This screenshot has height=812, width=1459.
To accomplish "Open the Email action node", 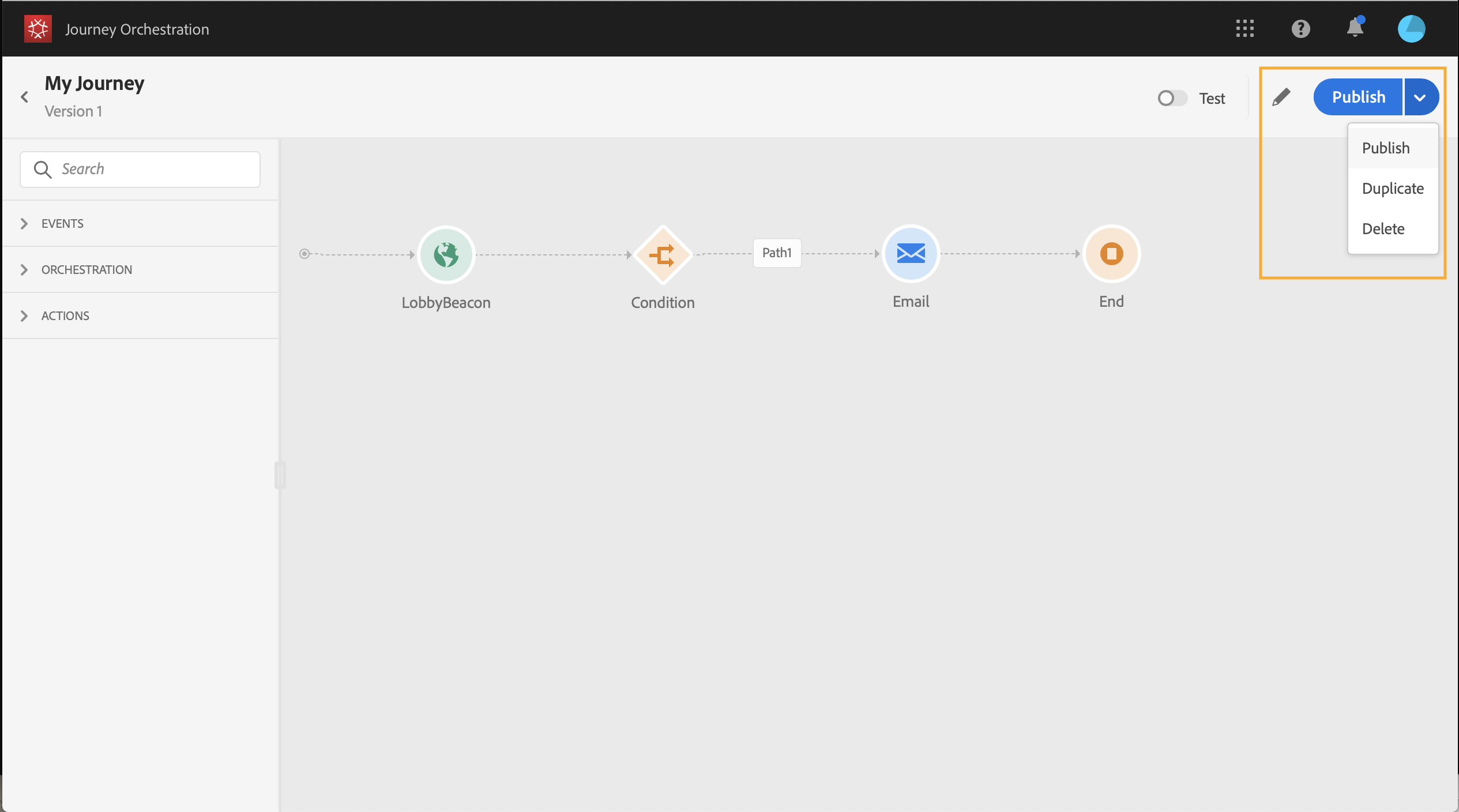I will point(911,253).
